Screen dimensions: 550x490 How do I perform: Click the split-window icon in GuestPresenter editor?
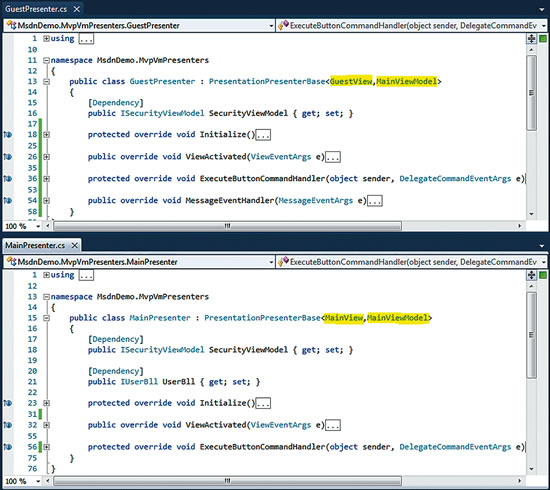coord(532,39)
